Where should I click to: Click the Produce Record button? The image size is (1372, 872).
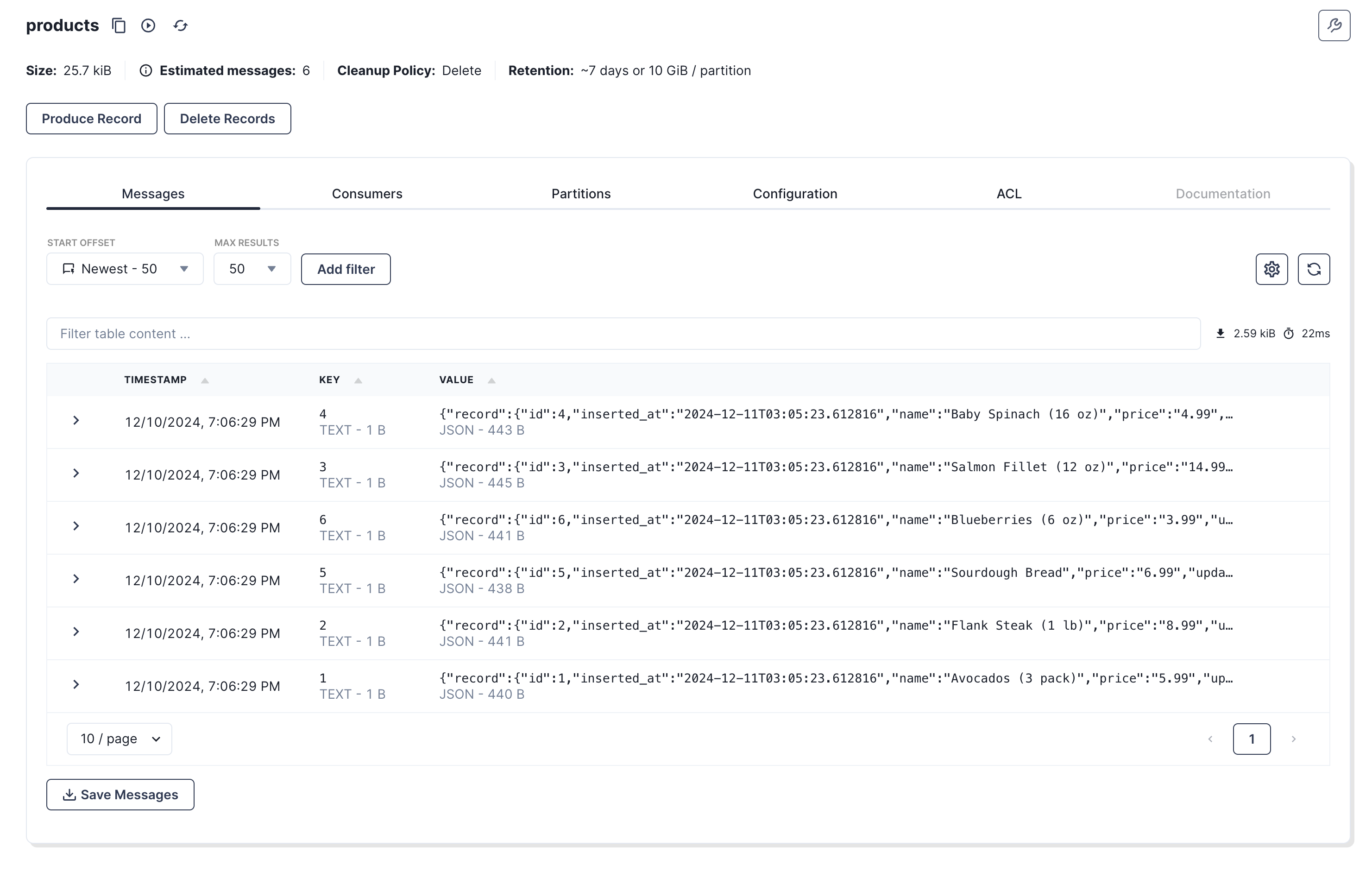point(91,119)
